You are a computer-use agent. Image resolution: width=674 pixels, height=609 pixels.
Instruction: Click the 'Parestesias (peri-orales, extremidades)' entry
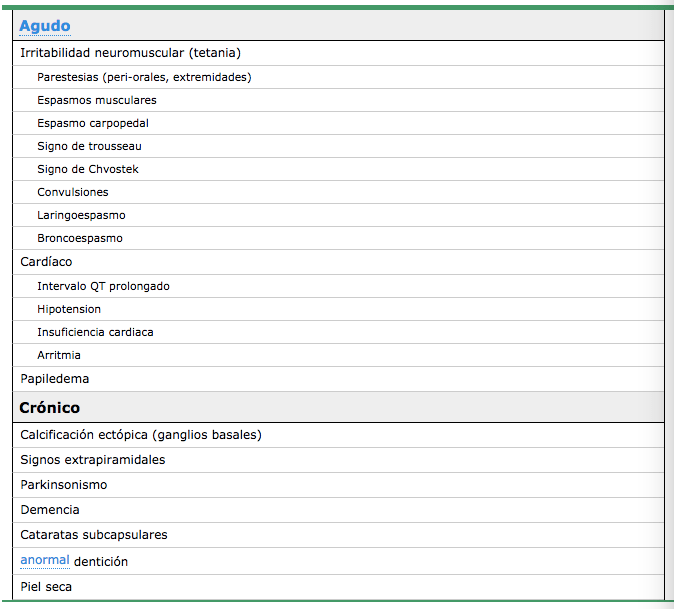(x=144, y=77)
